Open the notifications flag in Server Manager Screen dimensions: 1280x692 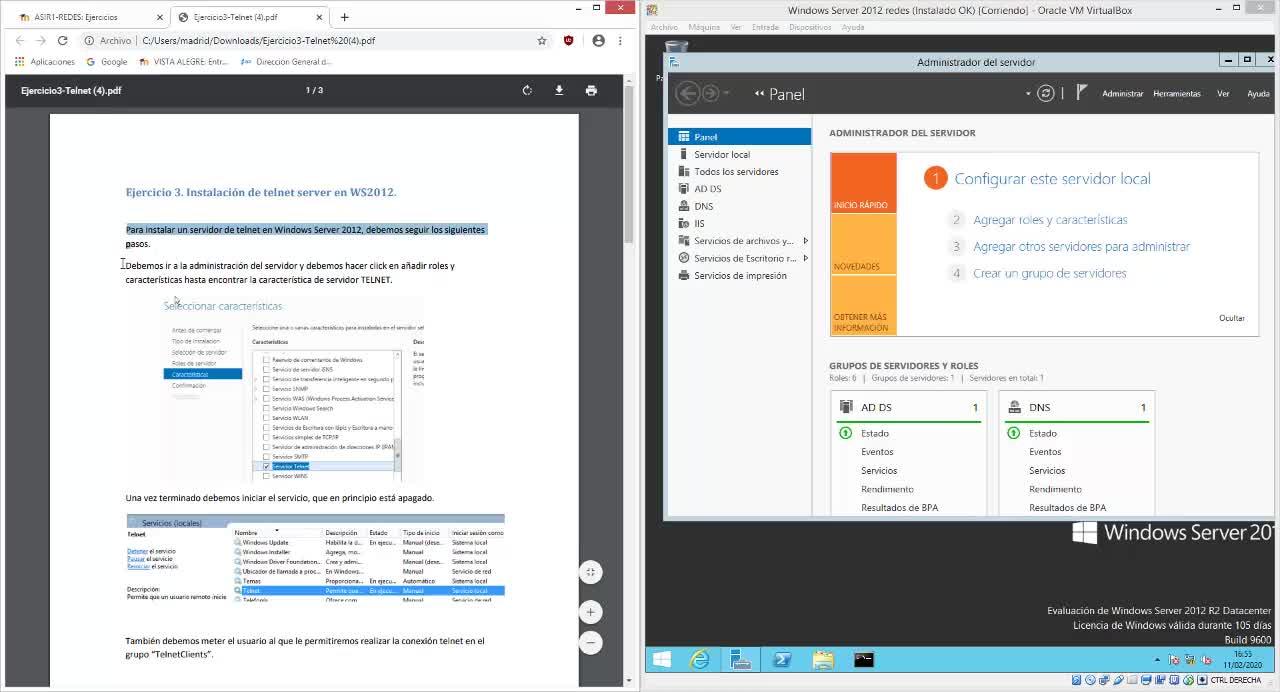coord(1082,92)
